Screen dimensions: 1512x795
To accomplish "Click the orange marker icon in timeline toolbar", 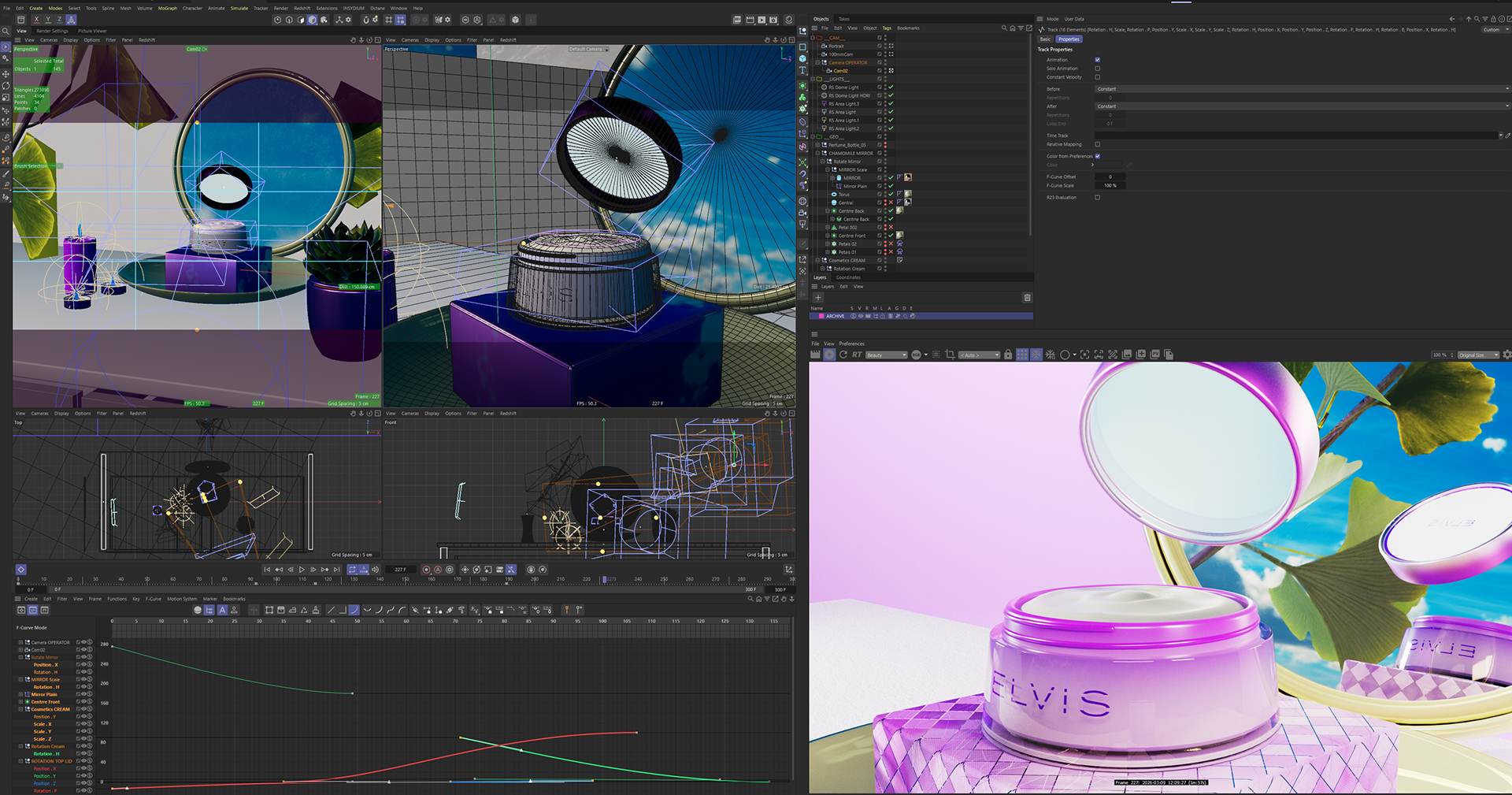I will (565, 610).
